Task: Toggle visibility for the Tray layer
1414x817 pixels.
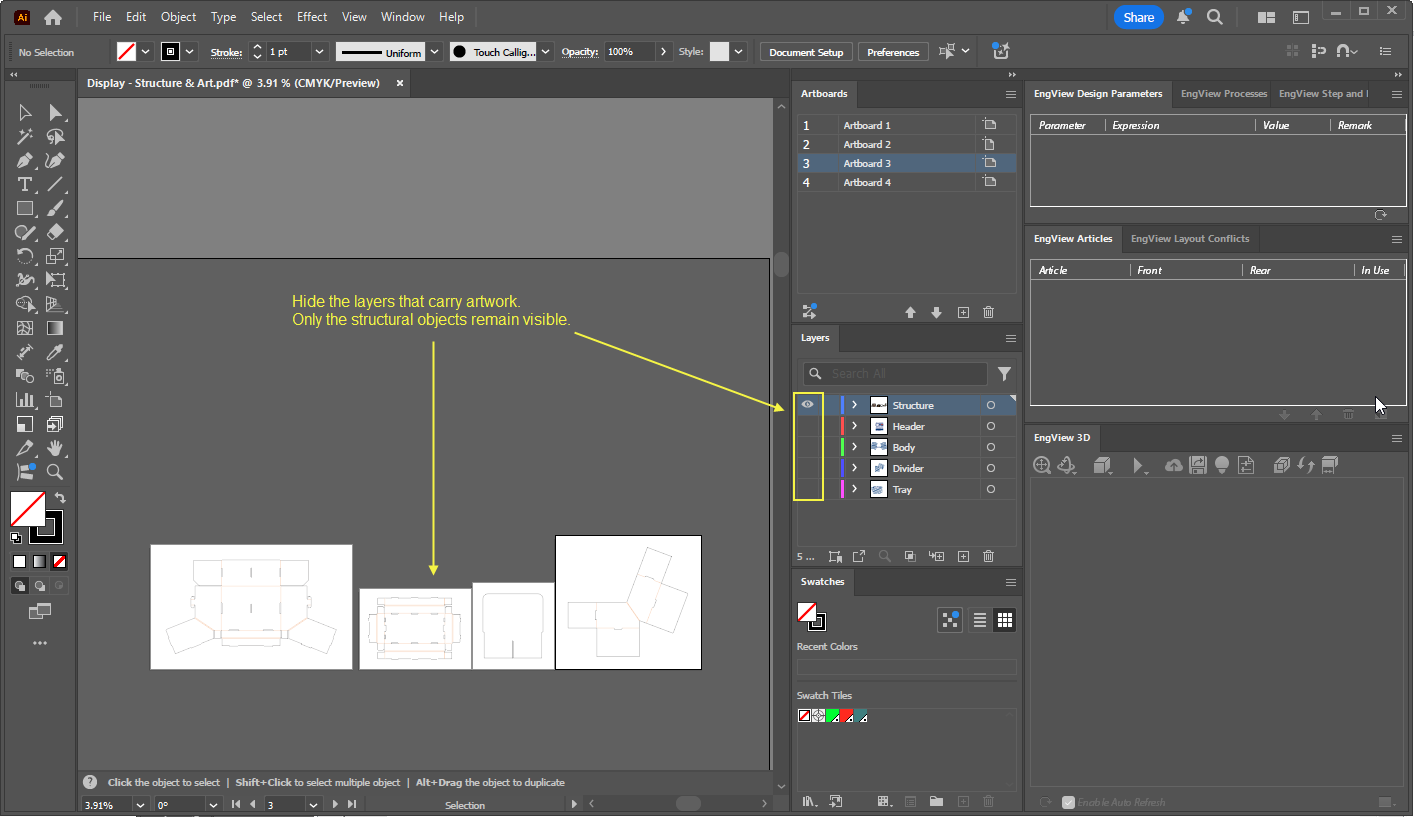Action: [807, 489]
